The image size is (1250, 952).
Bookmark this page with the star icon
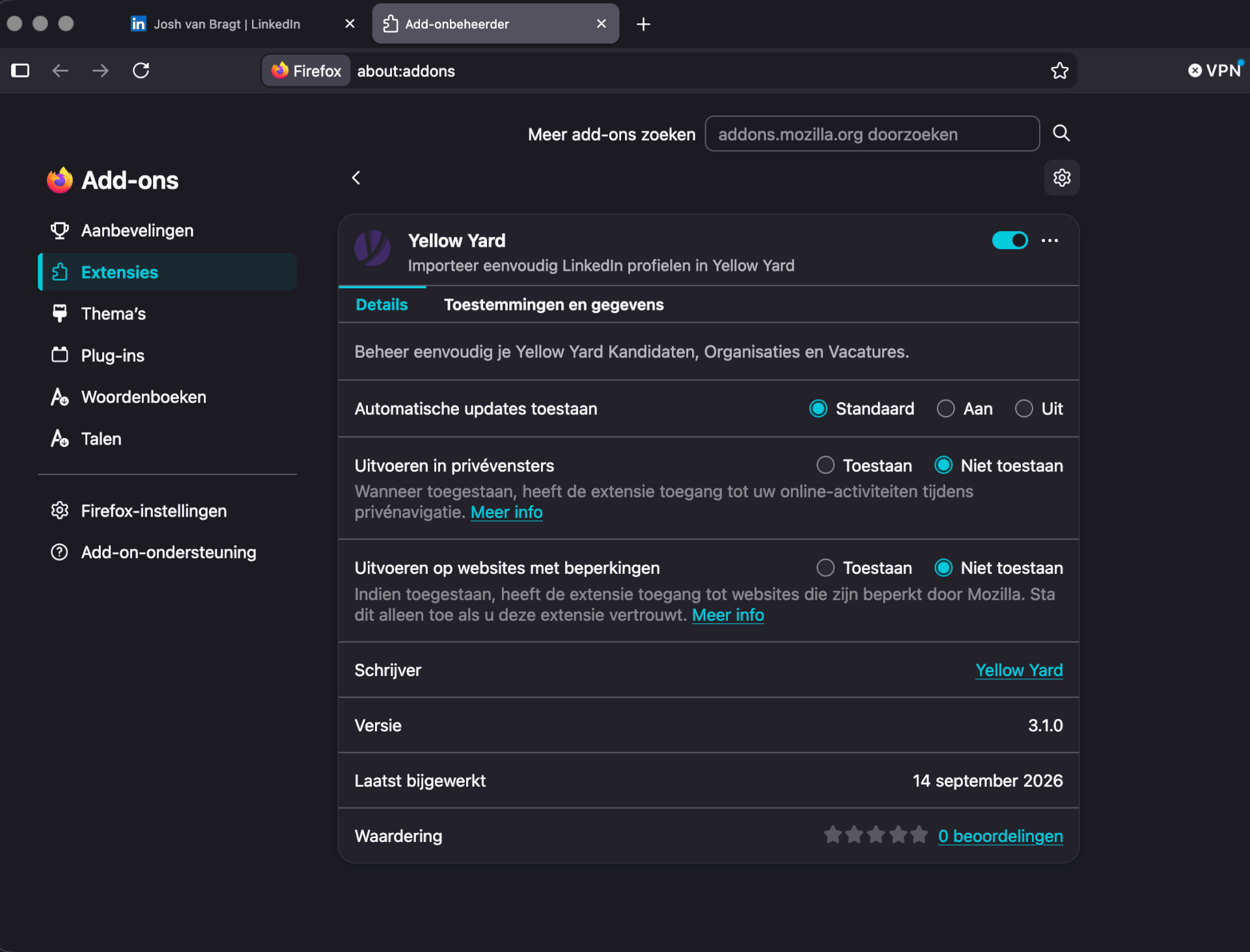(1059, 70)
